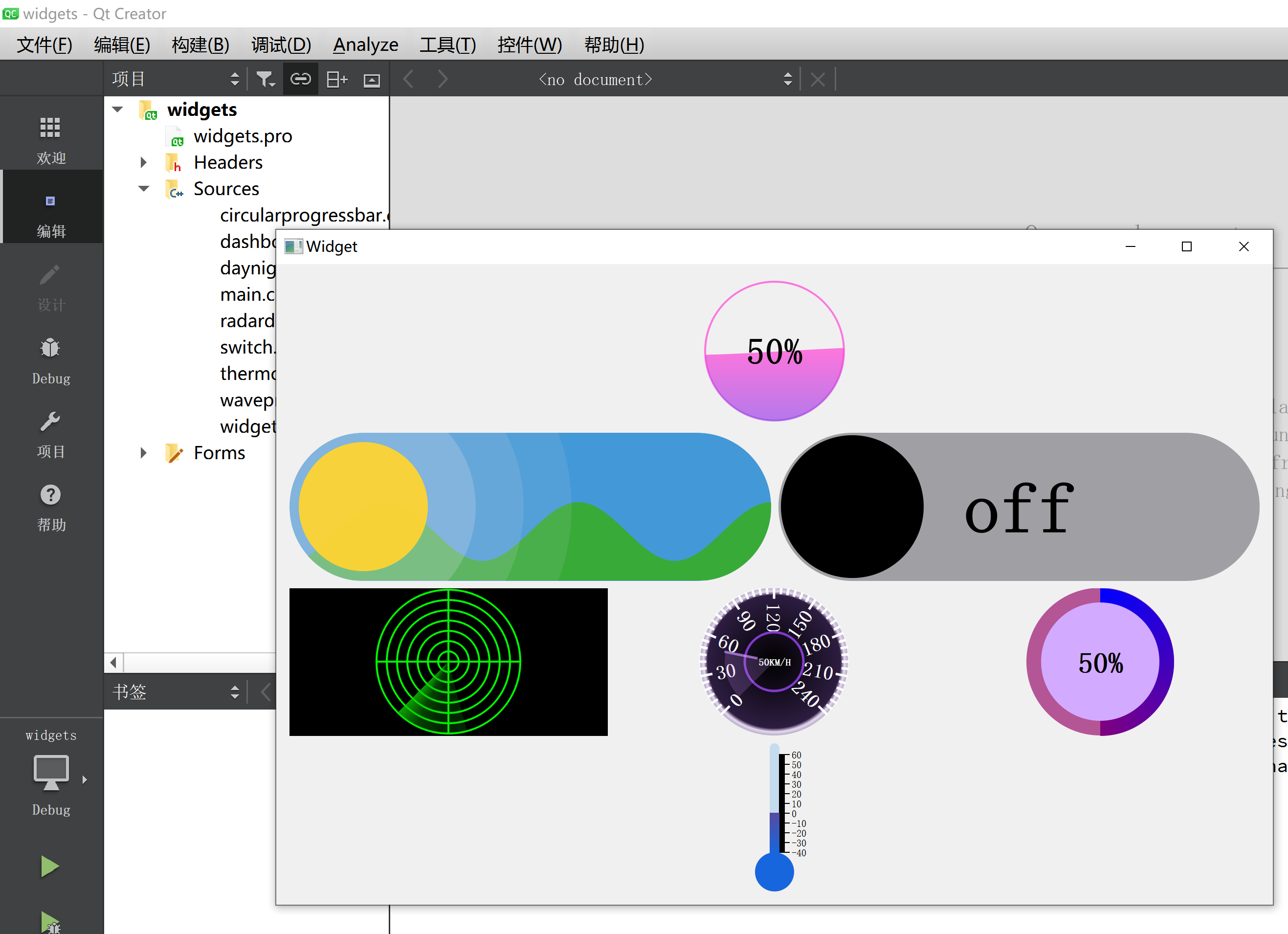The image size is (1288, 934).
Task: Click the green Run button
Action: tap(50, 867)
